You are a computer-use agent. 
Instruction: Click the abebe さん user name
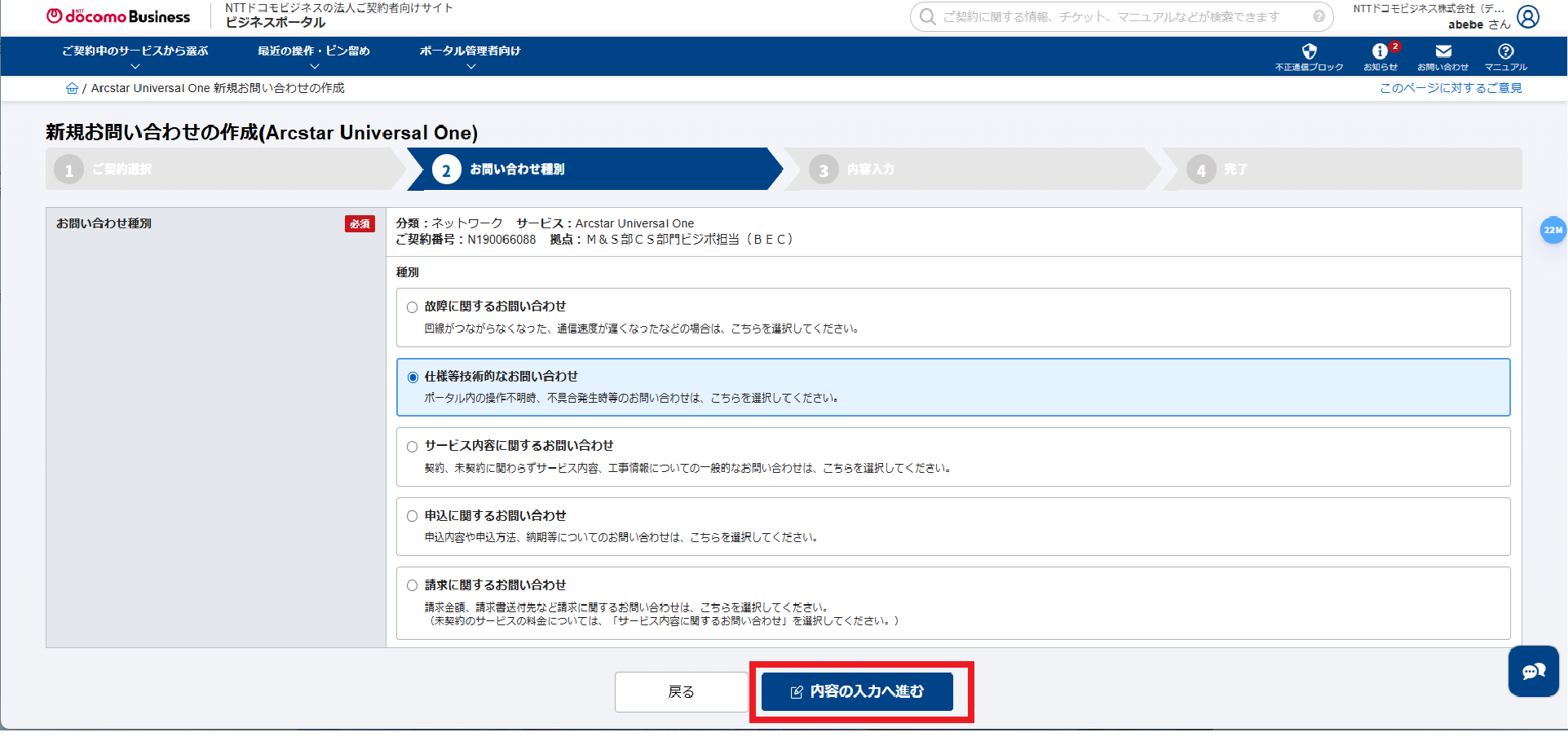pos(1479,24)
